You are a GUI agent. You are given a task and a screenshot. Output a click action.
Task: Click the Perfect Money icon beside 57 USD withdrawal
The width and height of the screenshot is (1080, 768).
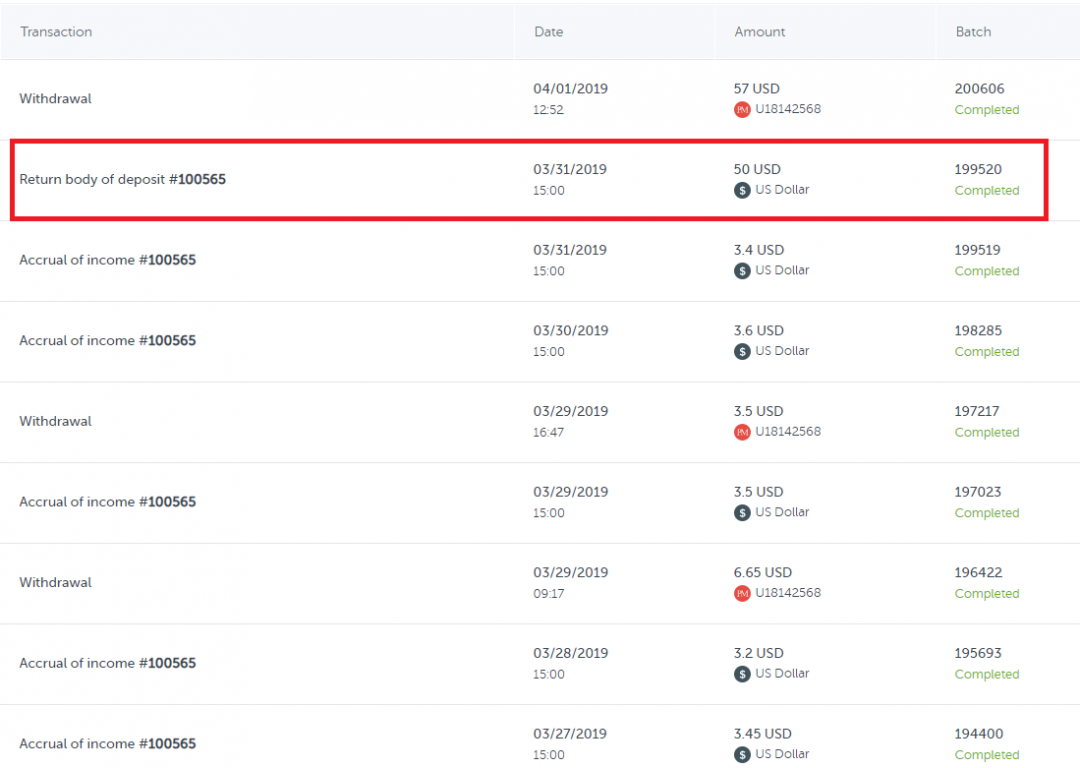[742, 110]
